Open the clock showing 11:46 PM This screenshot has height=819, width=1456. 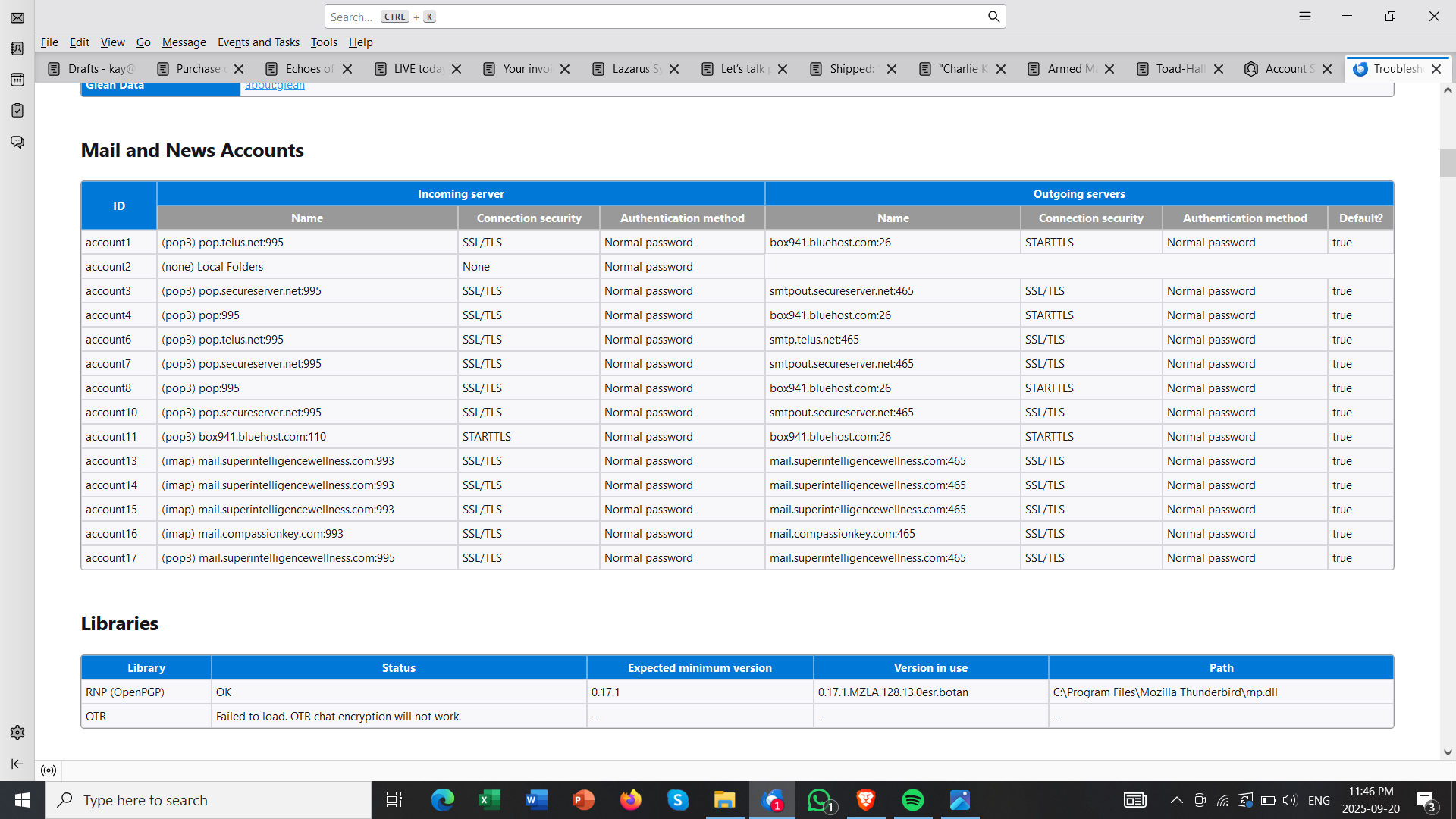[1371, 800]
